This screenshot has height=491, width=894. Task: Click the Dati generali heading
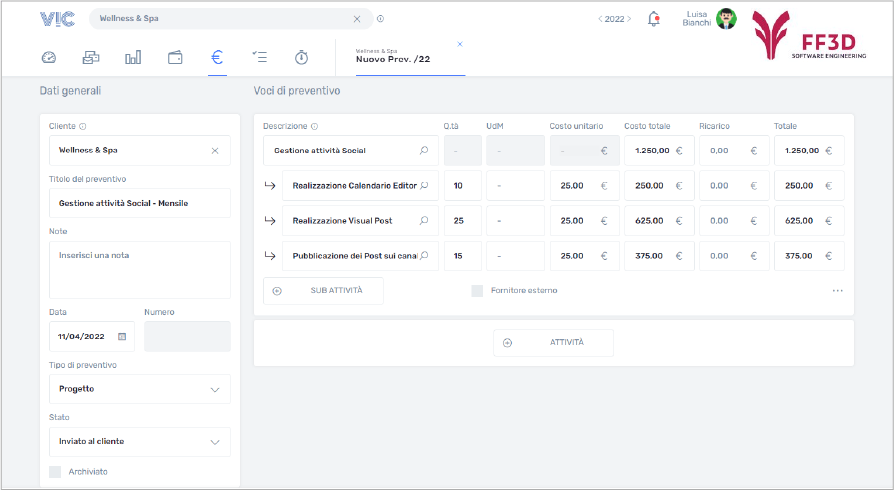(x=70, y=91)
